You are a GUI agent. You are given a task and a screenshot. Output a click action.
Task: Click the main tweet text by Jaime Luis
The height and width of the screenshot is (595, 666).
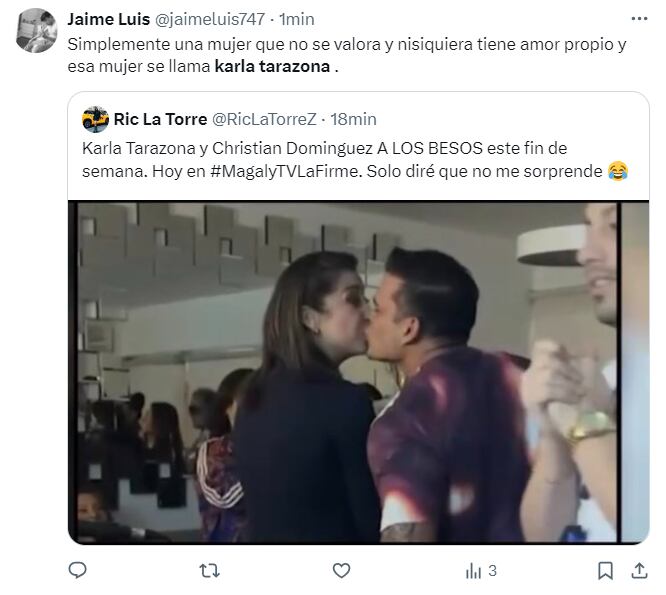(x=347, y=55)
